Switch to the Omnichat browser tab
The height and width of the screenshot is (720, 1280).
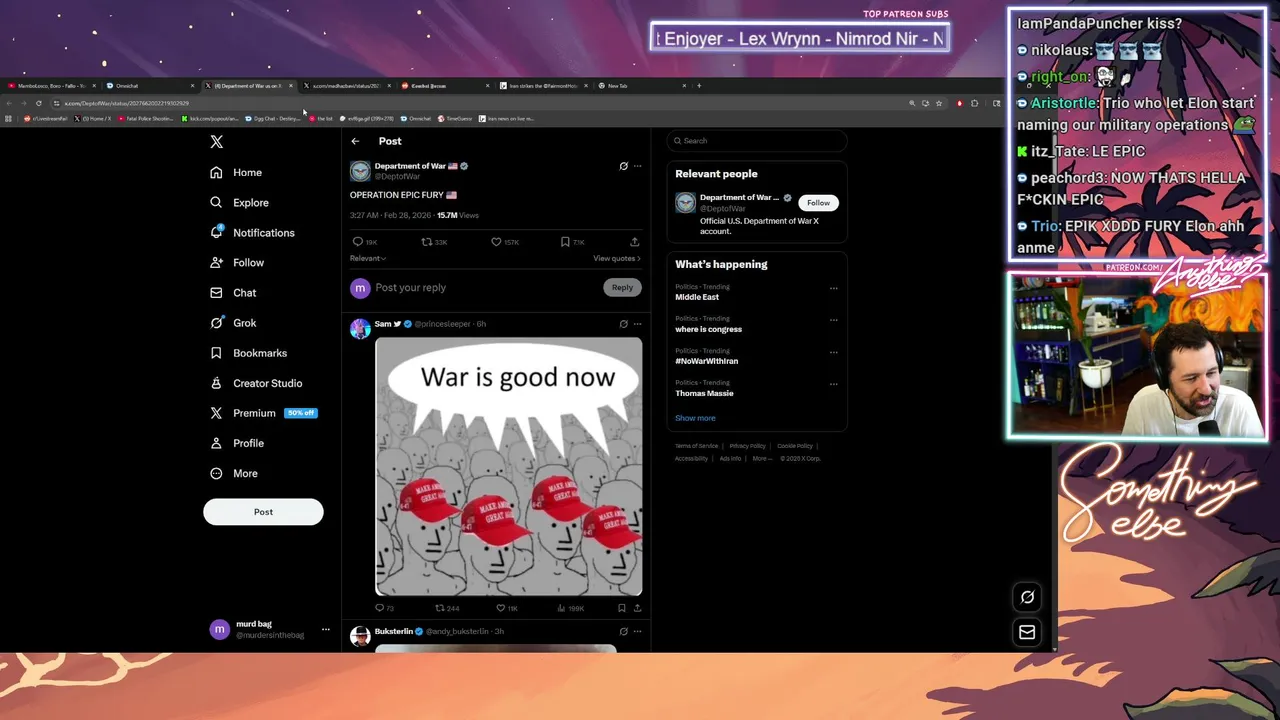[150, 86]
